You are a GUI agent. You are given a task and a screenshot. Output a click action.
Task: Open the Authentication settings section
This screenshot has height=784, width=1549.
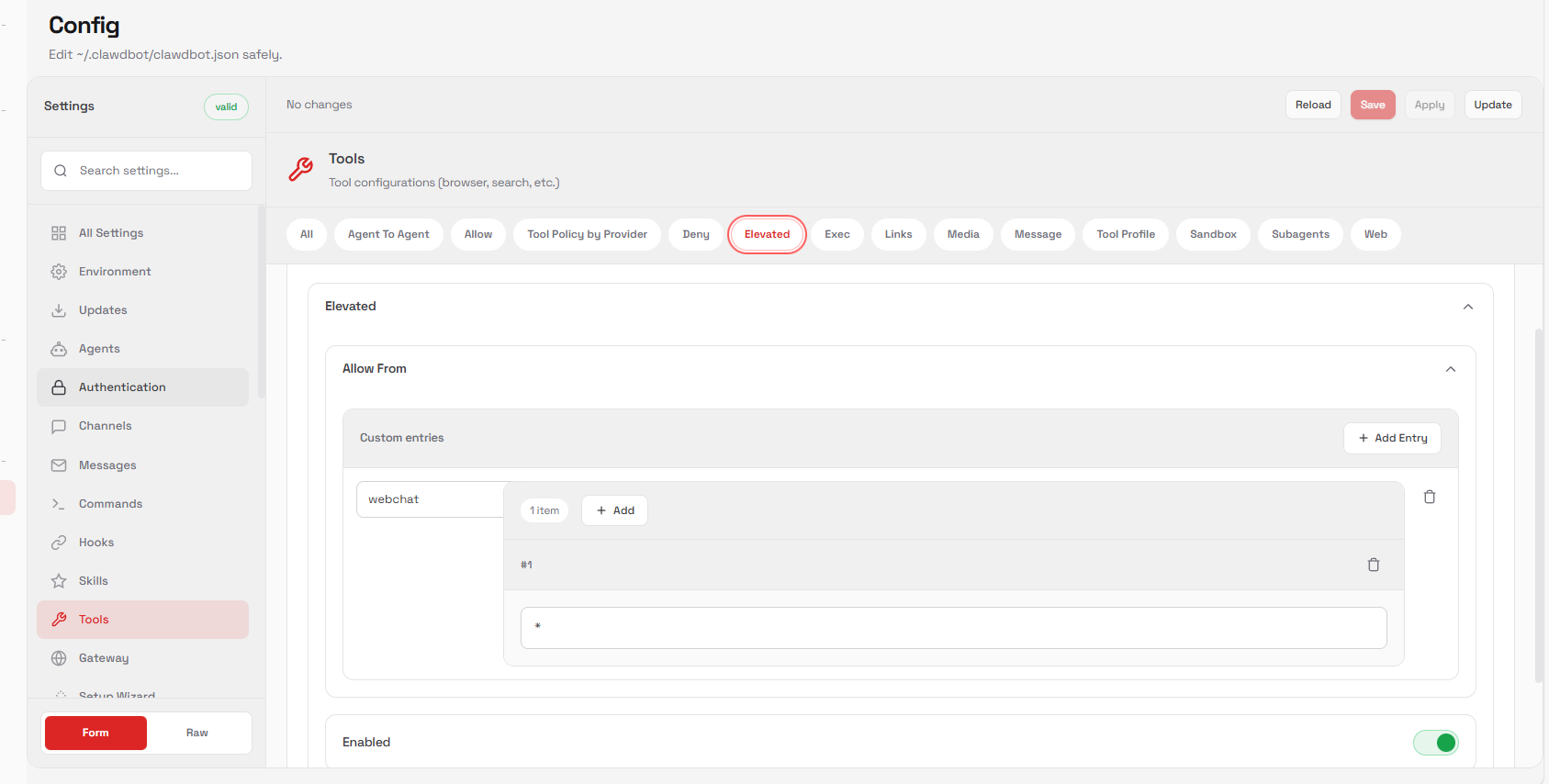(142, 387)
